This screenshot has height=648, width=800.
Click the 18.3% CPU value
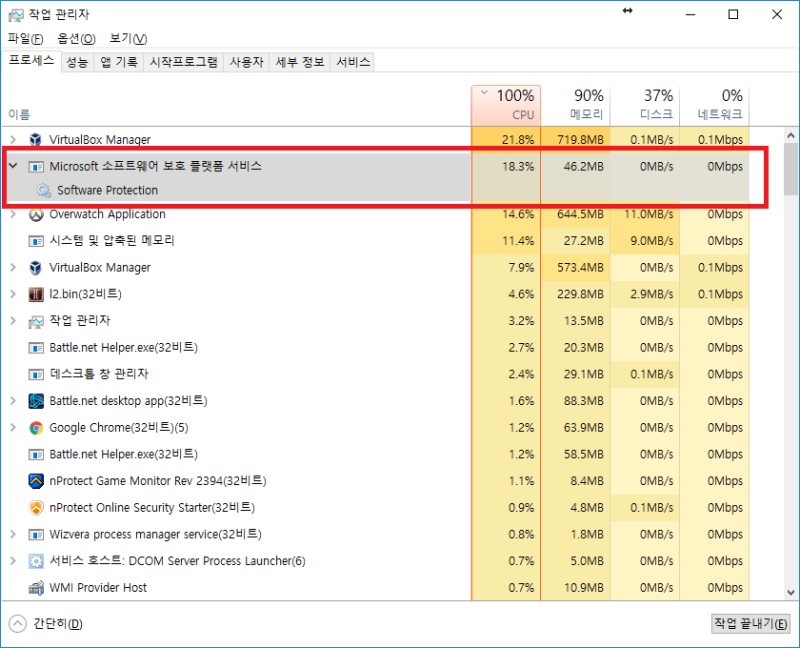point(518,166)
